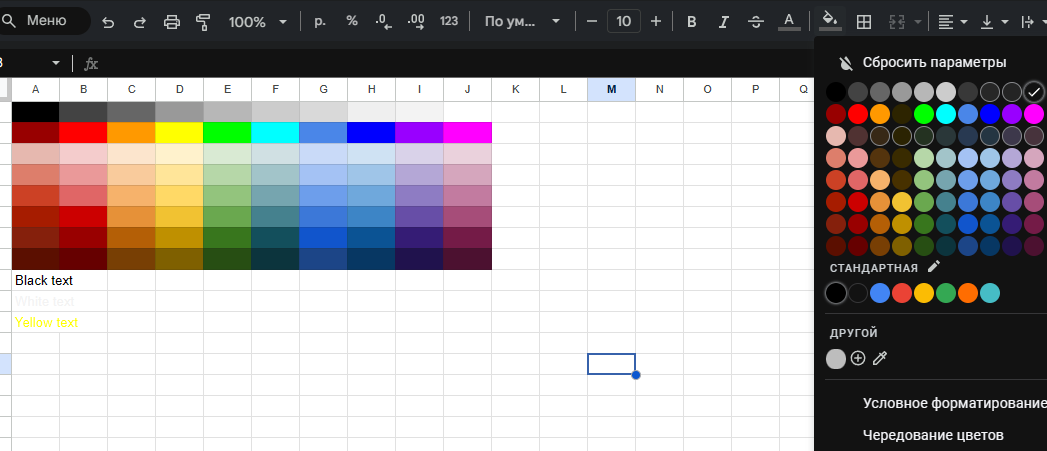Pick the bright green palette swatch

(923, 114)
